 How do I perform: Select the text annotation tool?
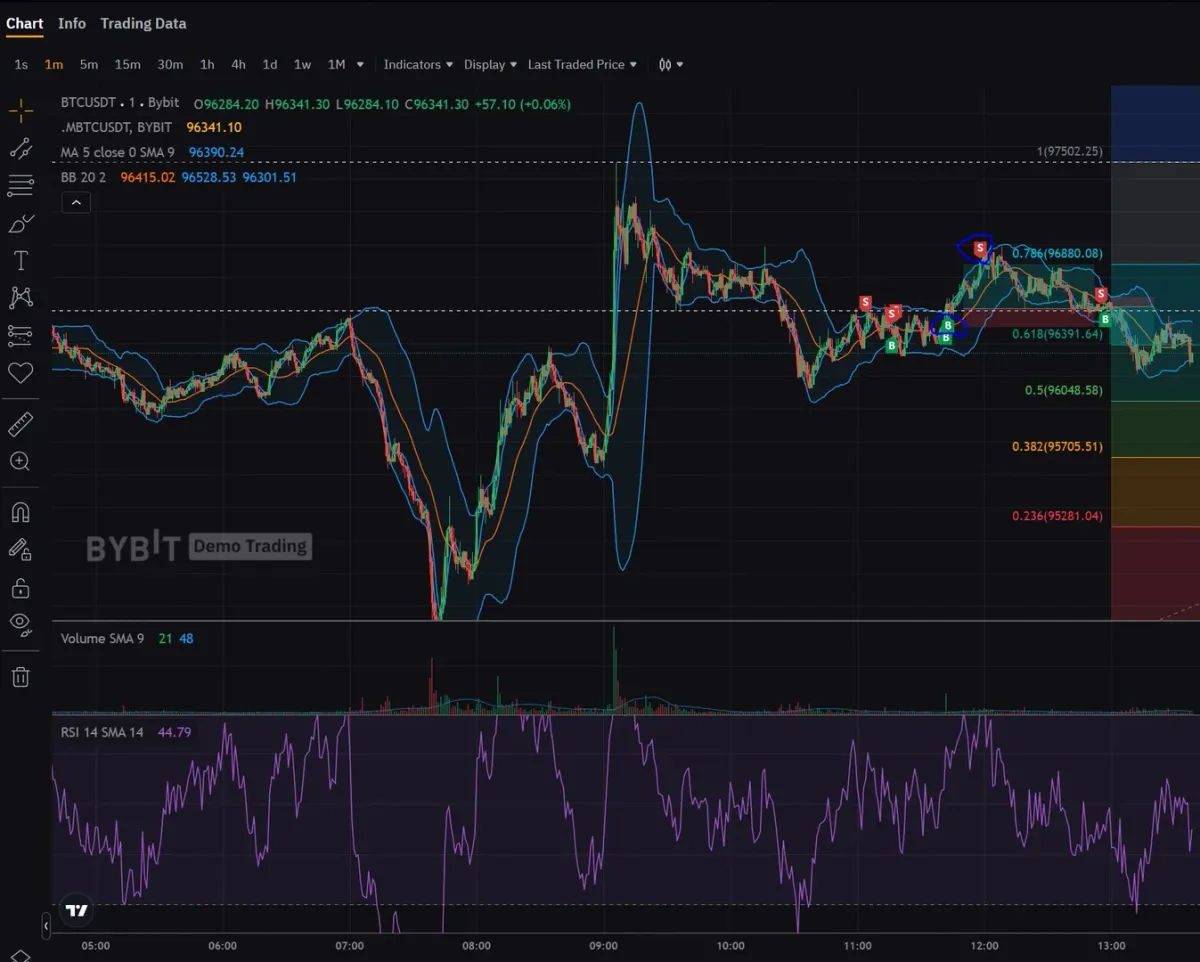pyautogui.click(x=20, y=261)
